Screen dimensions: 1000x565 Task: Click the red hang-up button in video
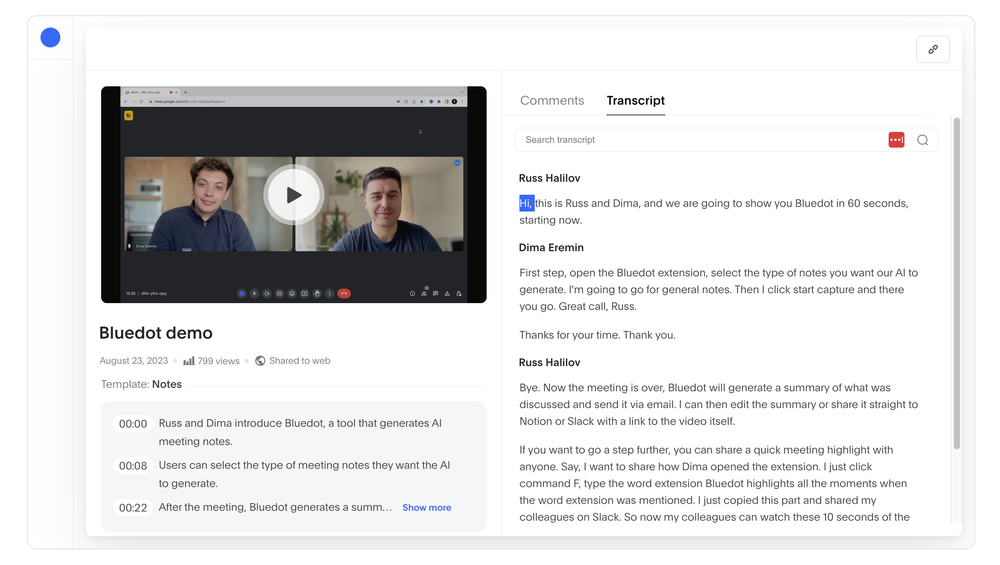pos(344,293)
